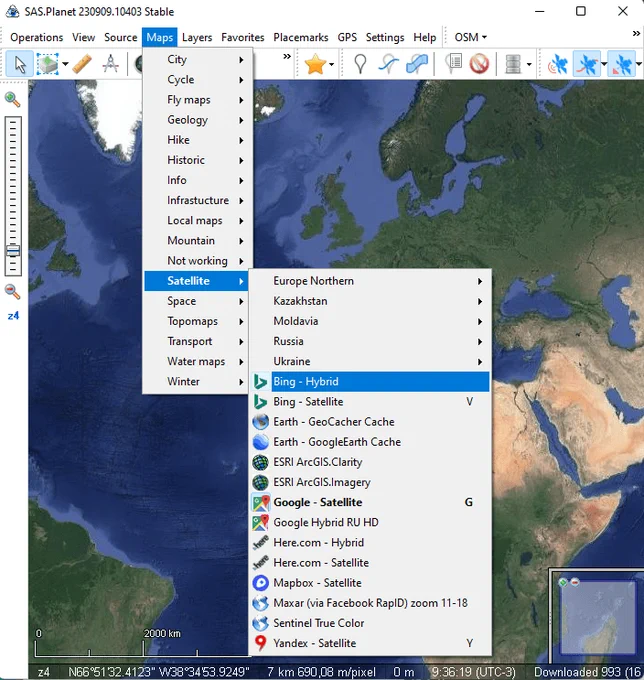Click the minimap overview thumbnail

point(598,617)
